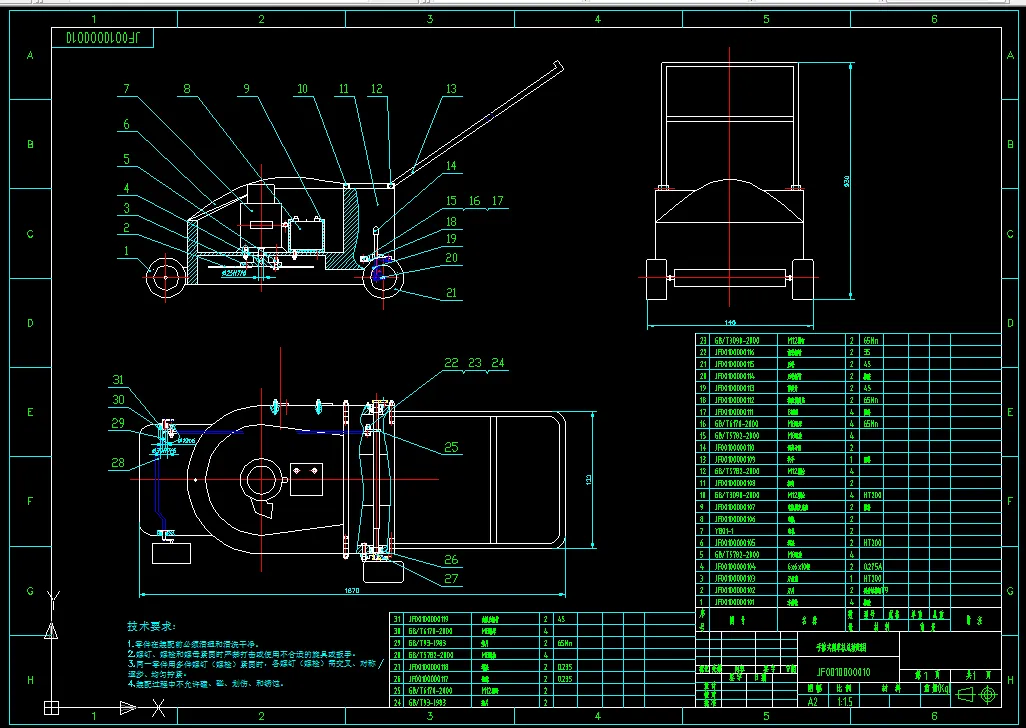Select zone number 5 on bottom border
Screen dimensions: 1026x728
(x=766, y=716)
